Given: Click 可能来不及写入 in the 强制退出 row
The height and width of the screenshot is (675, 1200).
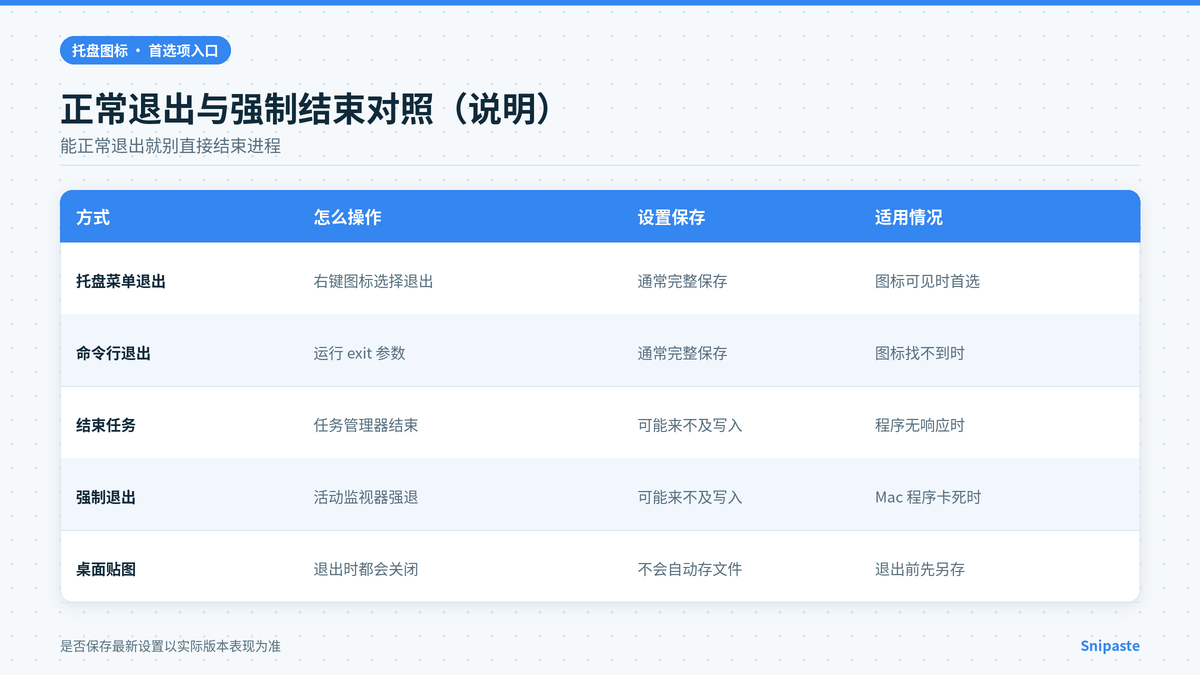Looking at the screenshot, I should point(690,497).
